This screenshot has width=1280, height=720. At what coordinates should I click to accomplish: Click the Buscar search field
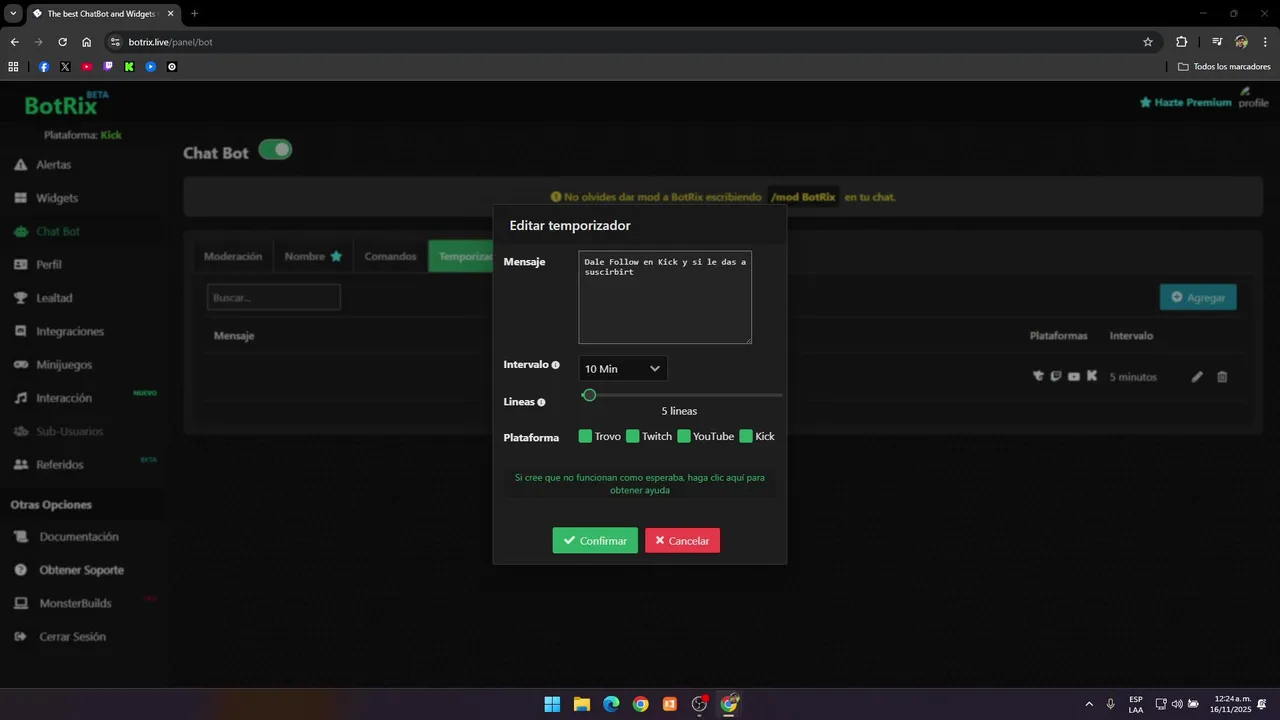[274, 297]
